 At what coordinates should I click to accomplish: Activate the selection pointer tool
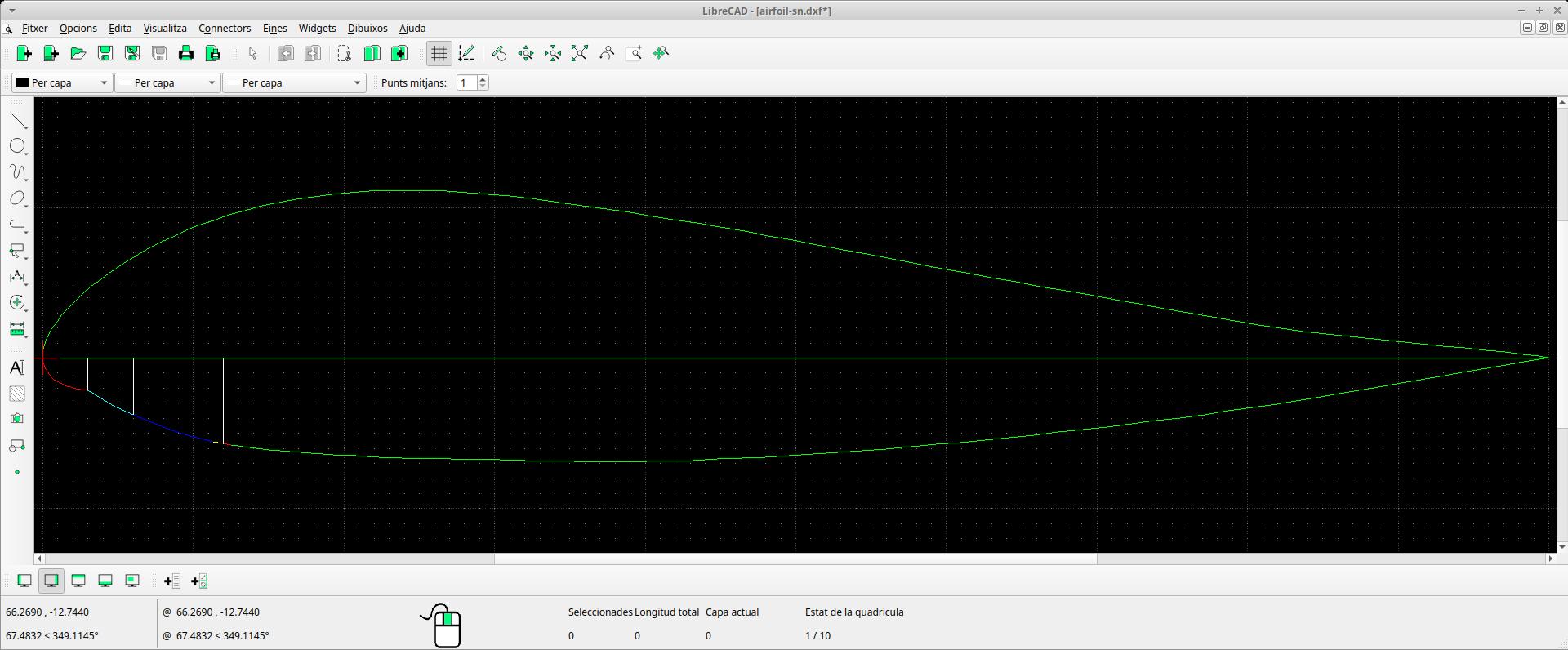pos(252,53)
